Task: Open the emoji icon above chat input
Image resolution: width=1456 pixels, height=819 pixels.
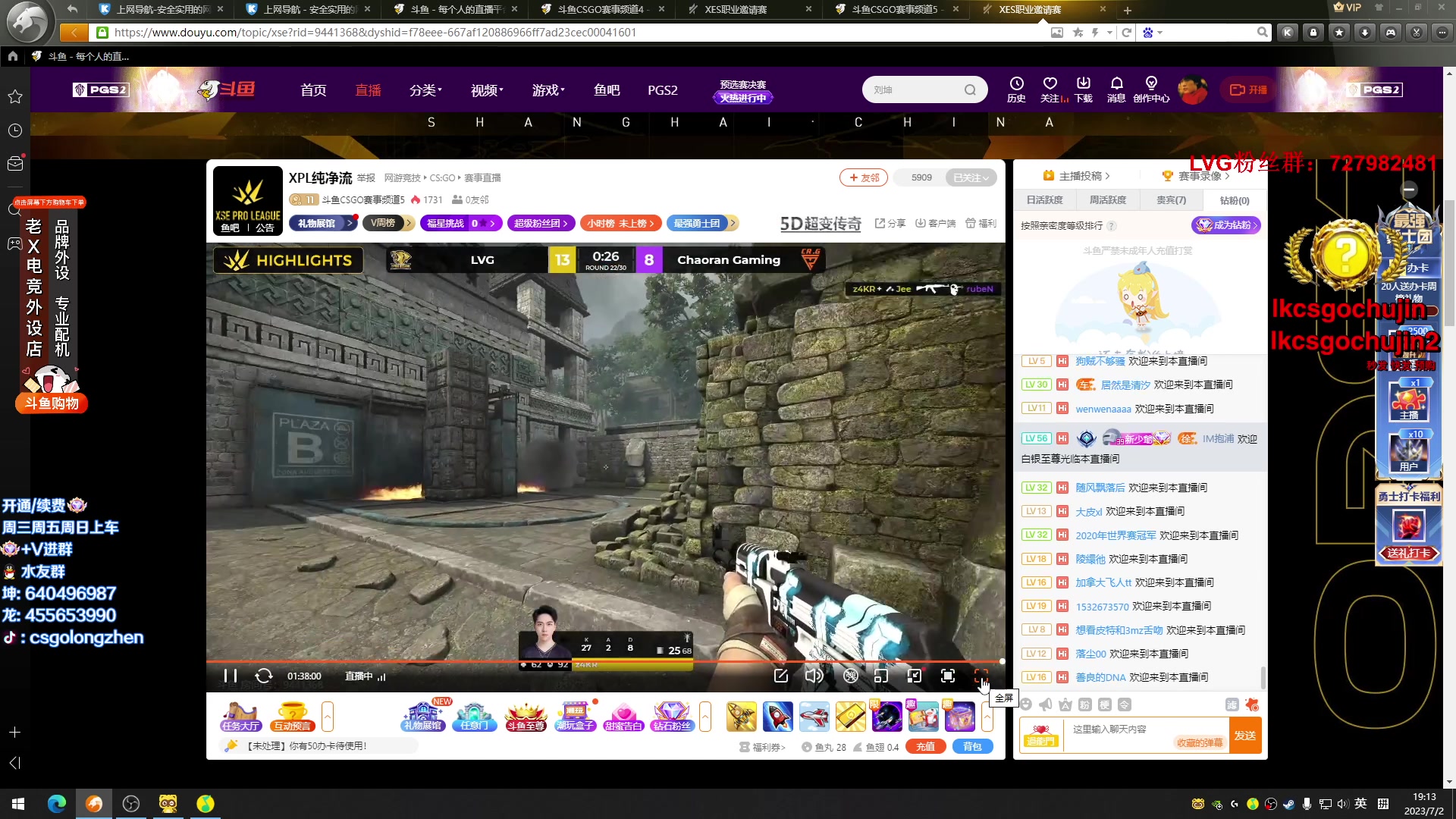Action: click(x=1026, y=704)
